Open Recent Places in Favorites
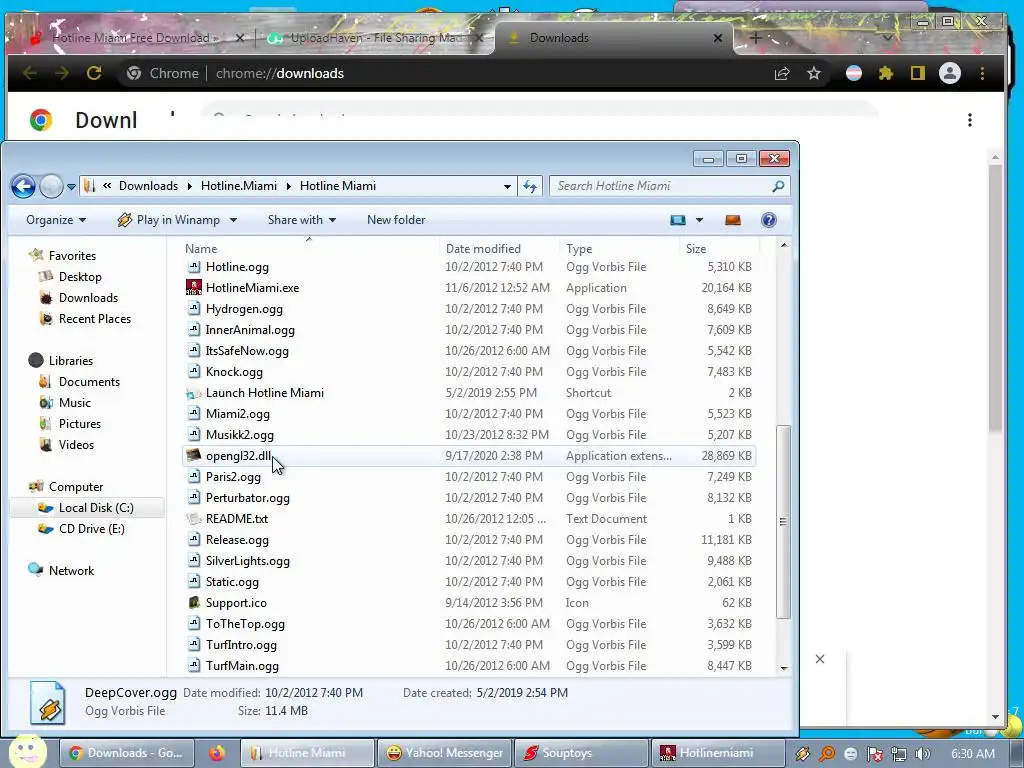 (x=95, y=319)
